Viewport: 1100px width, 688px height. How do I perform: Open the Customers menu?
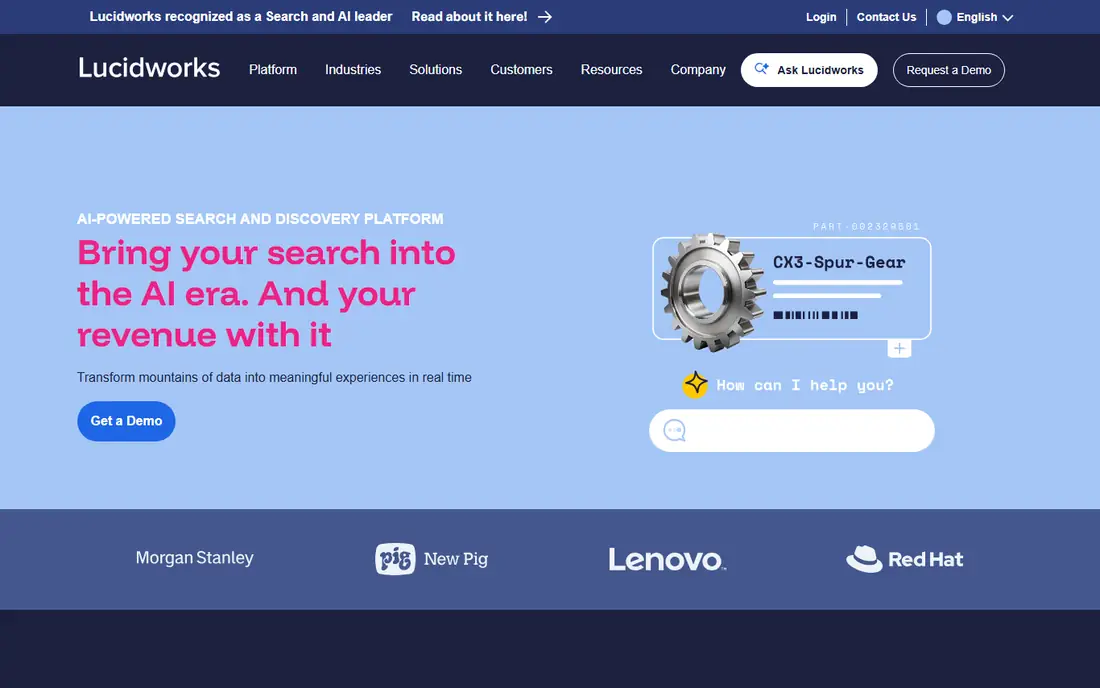click(x=521, y=69)
